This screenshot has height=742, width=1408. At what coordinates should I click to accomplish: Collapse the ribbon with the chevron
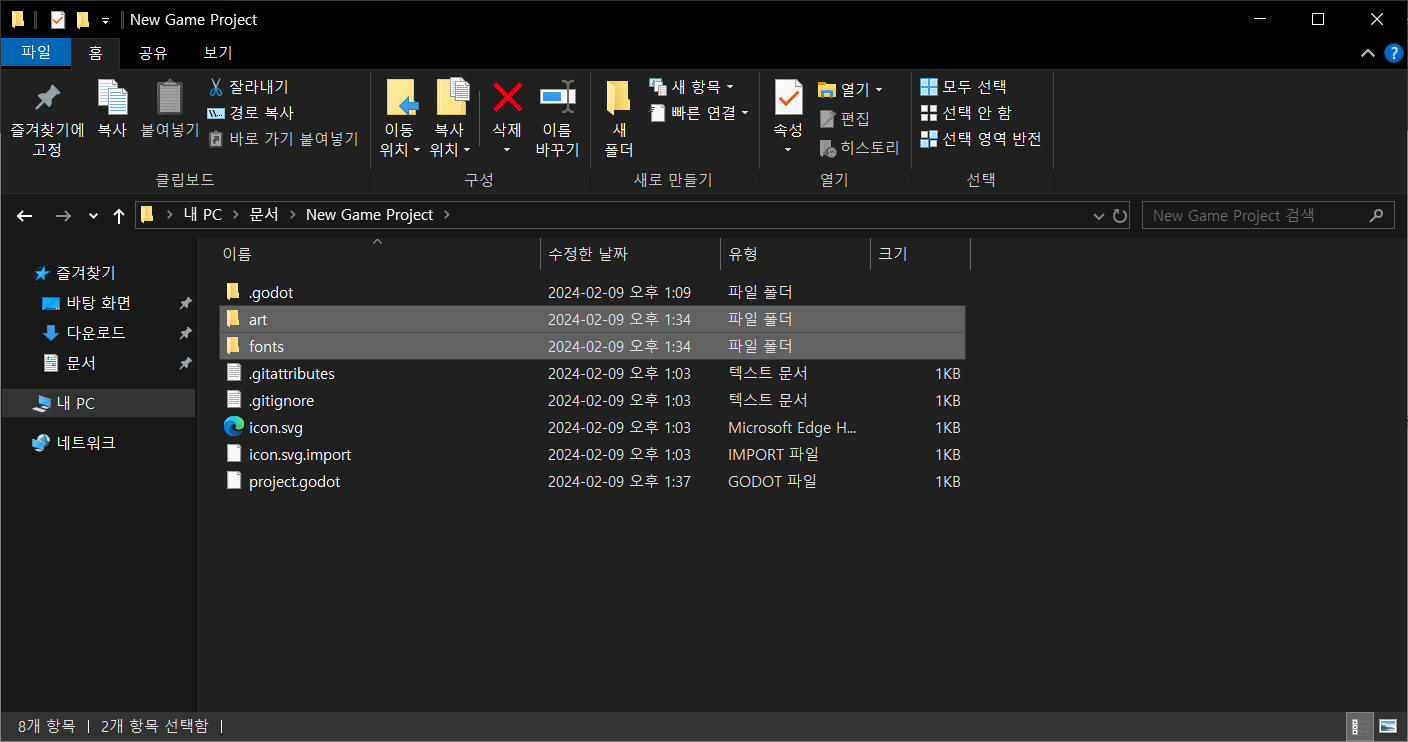point(1367,52)
